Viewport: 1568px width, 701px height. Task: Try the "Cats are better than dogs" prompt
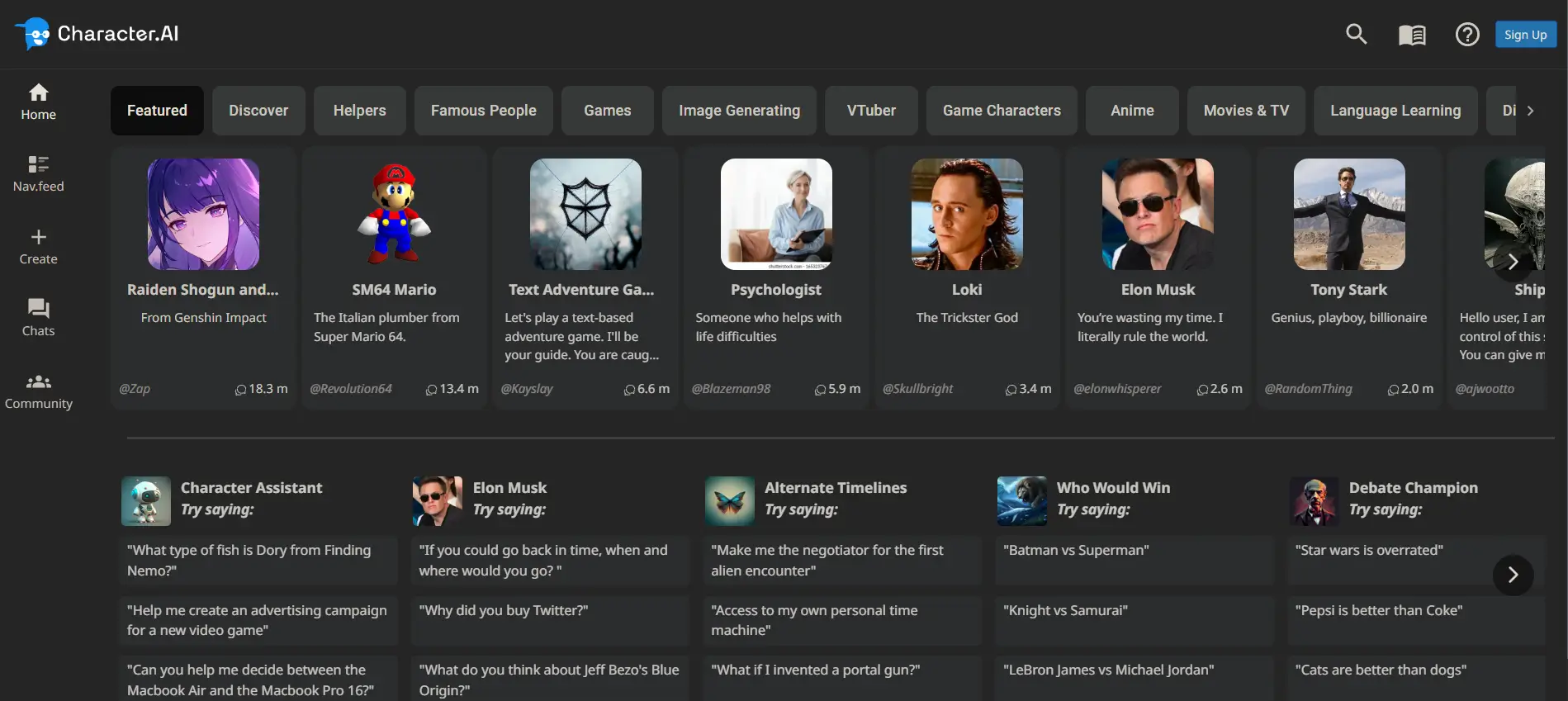tap(1416, 678)
